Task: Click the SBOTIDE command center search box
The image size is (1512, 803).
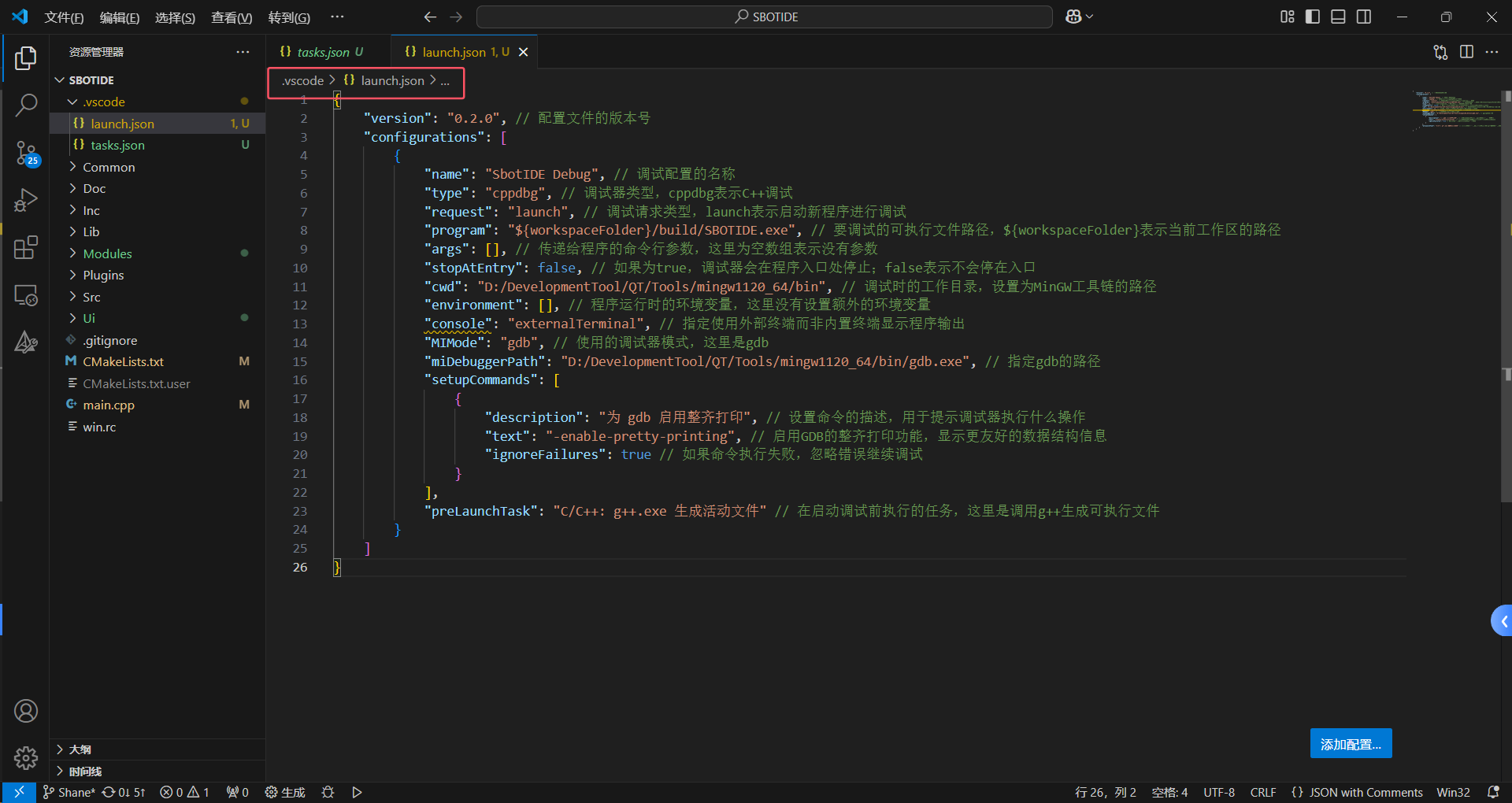Action: (764, 17)
